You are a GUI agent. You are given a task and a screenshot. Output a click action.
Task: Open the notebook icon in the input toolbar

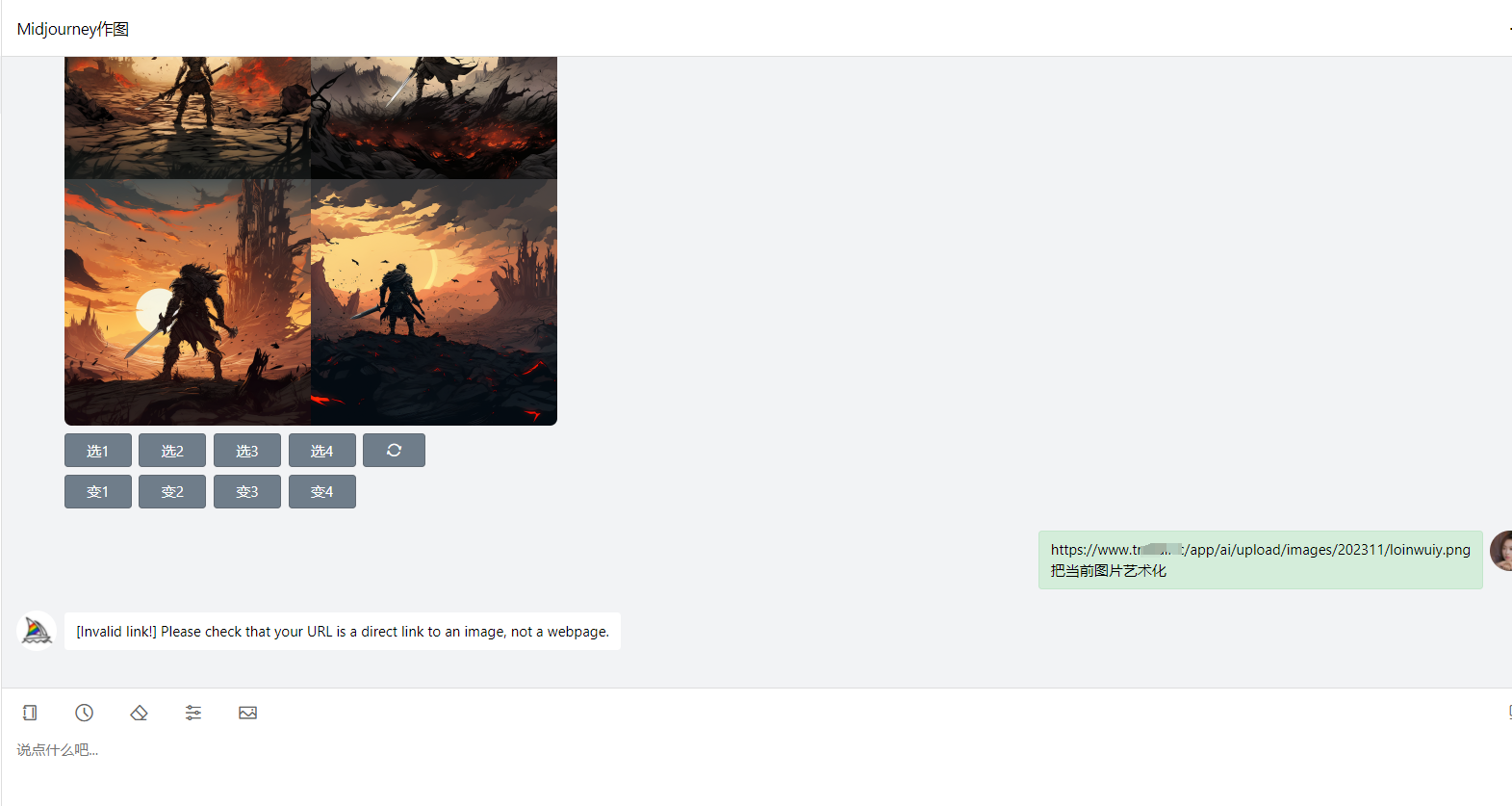tap(30, 713)
